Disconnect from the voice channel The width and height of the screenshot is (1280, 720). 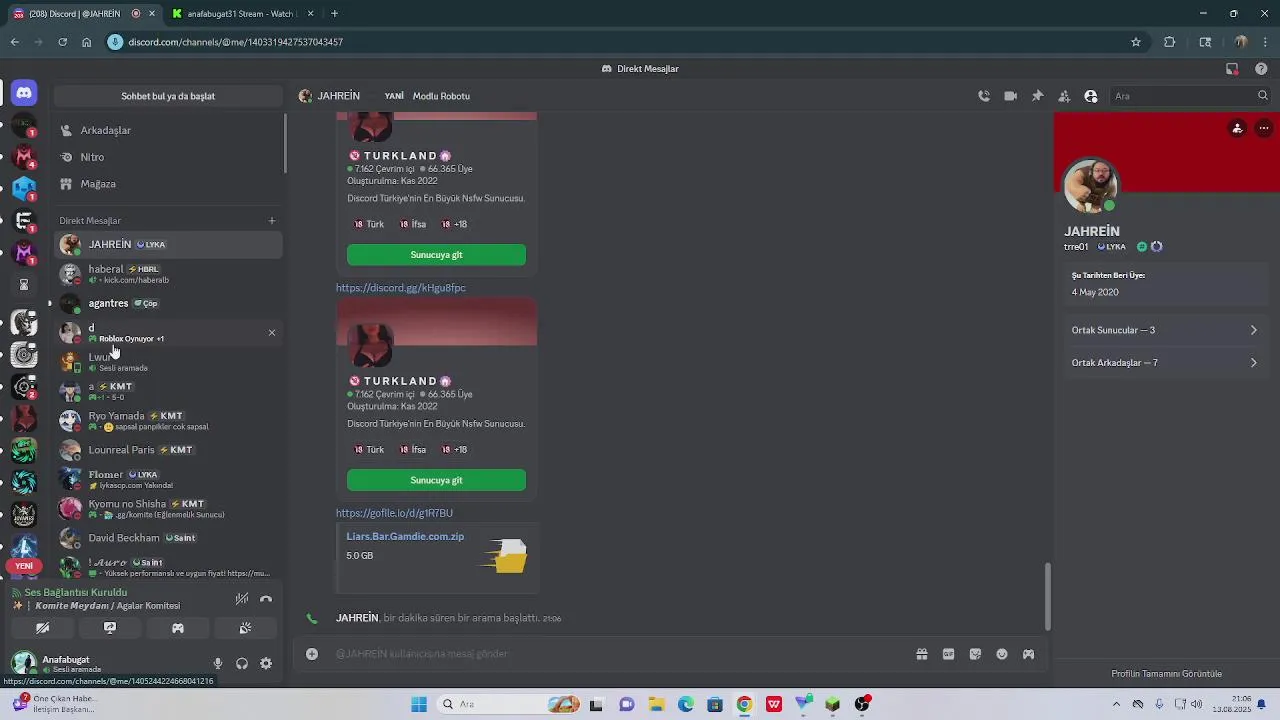pos(266,599)
